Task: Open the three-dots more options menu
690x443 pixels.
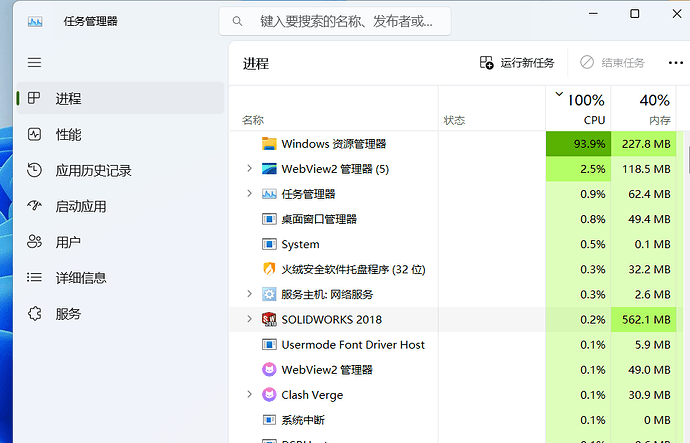Action: click(675, 63)
